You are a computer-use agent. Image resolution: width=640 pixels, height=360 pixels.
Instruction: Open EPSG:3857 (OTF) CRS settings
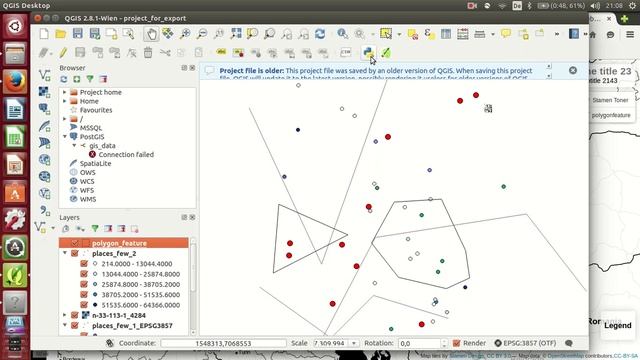pos(524,343)
